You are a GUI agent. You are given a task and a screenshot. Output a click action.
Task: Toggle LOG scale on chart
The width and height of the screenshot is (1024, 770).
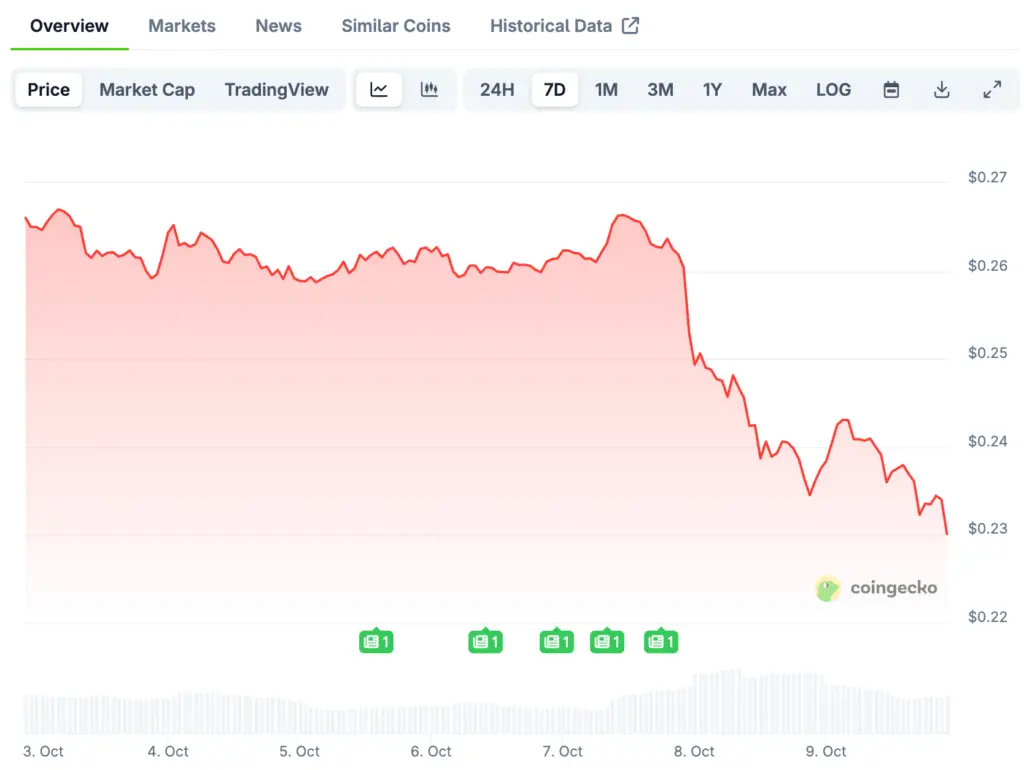(x=833, y=90)
